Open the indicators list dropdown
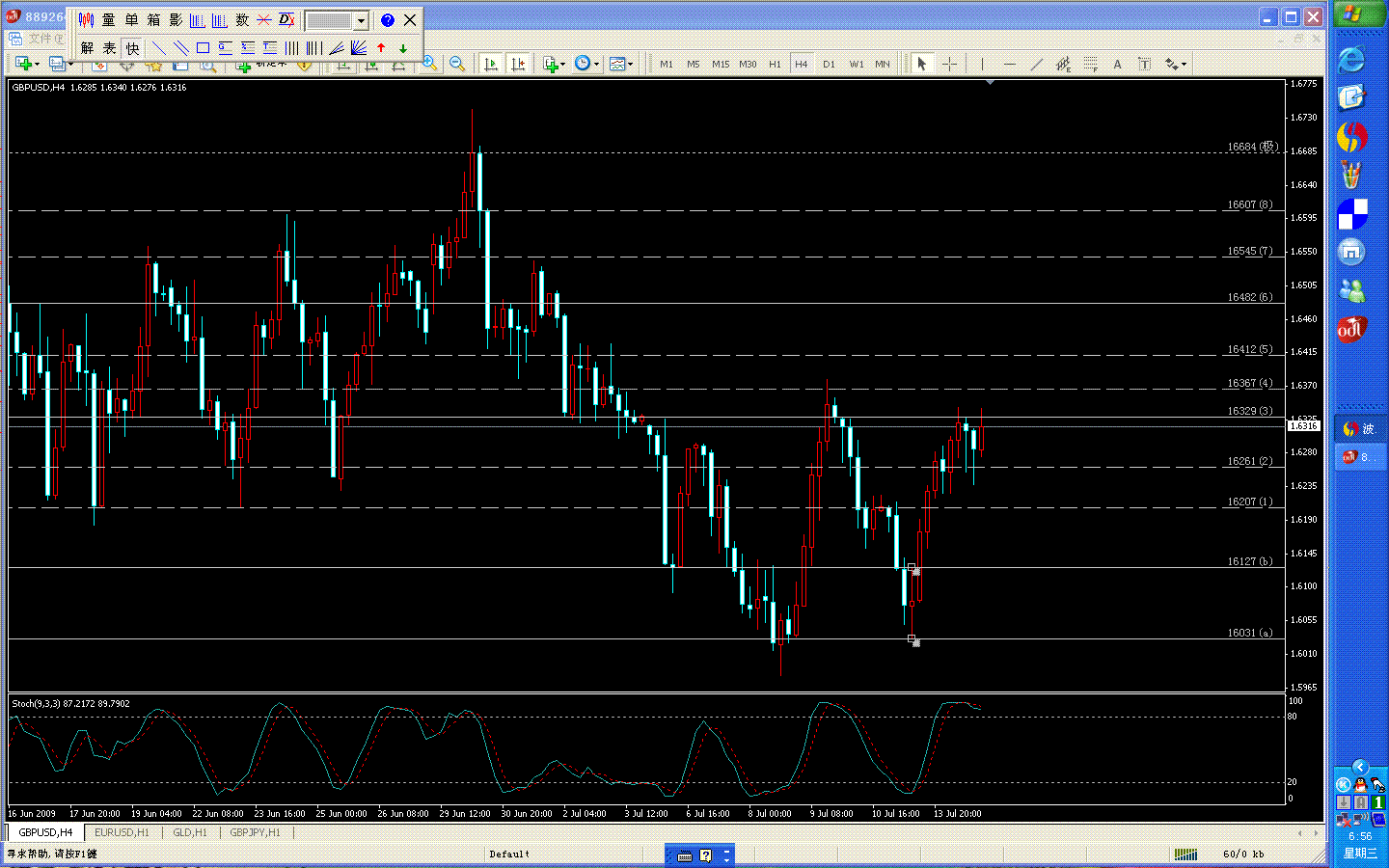This screenshot has height=868, width=1389. 554,64
